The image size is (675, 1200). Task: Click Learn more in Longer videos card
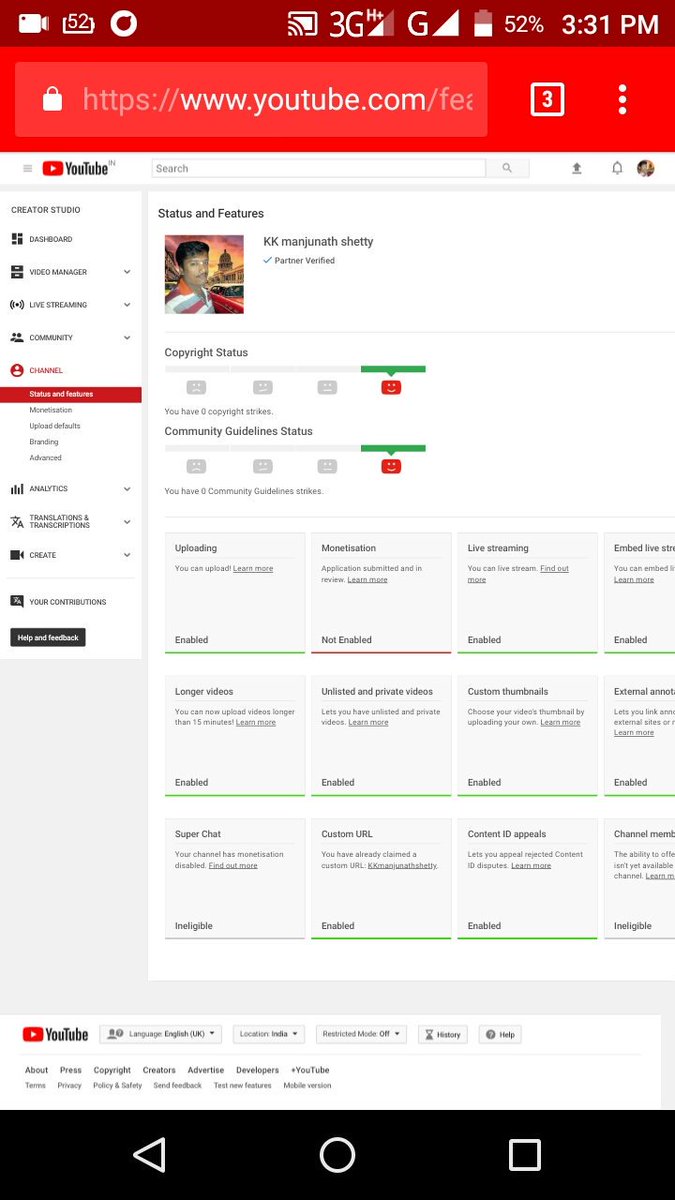coord(256,723)
